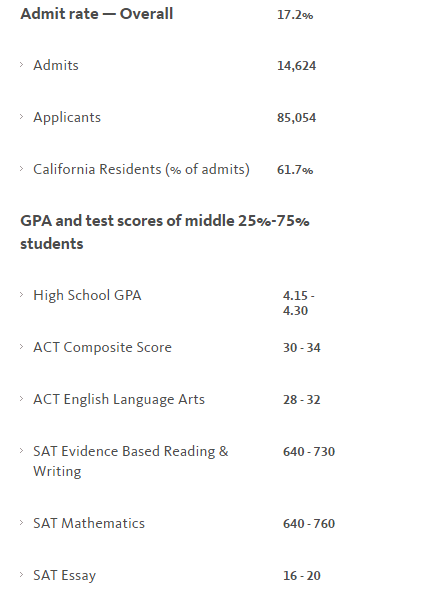Click the GPA and test scores heading
This screenshot has width=446, height=589.
[165, 232]
